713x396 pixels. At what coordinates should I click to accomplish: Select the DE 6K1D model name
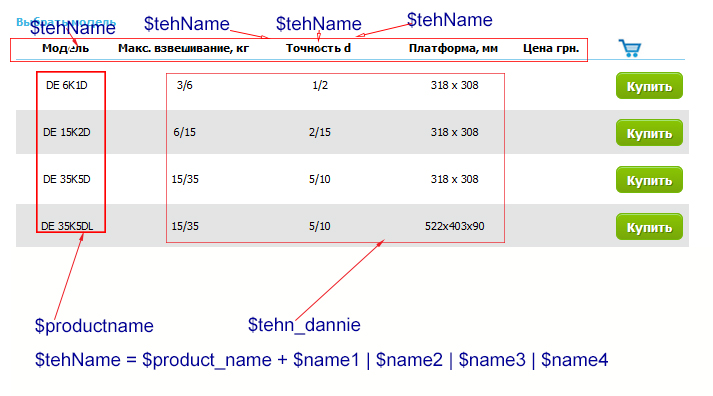(x=66, y=85)
